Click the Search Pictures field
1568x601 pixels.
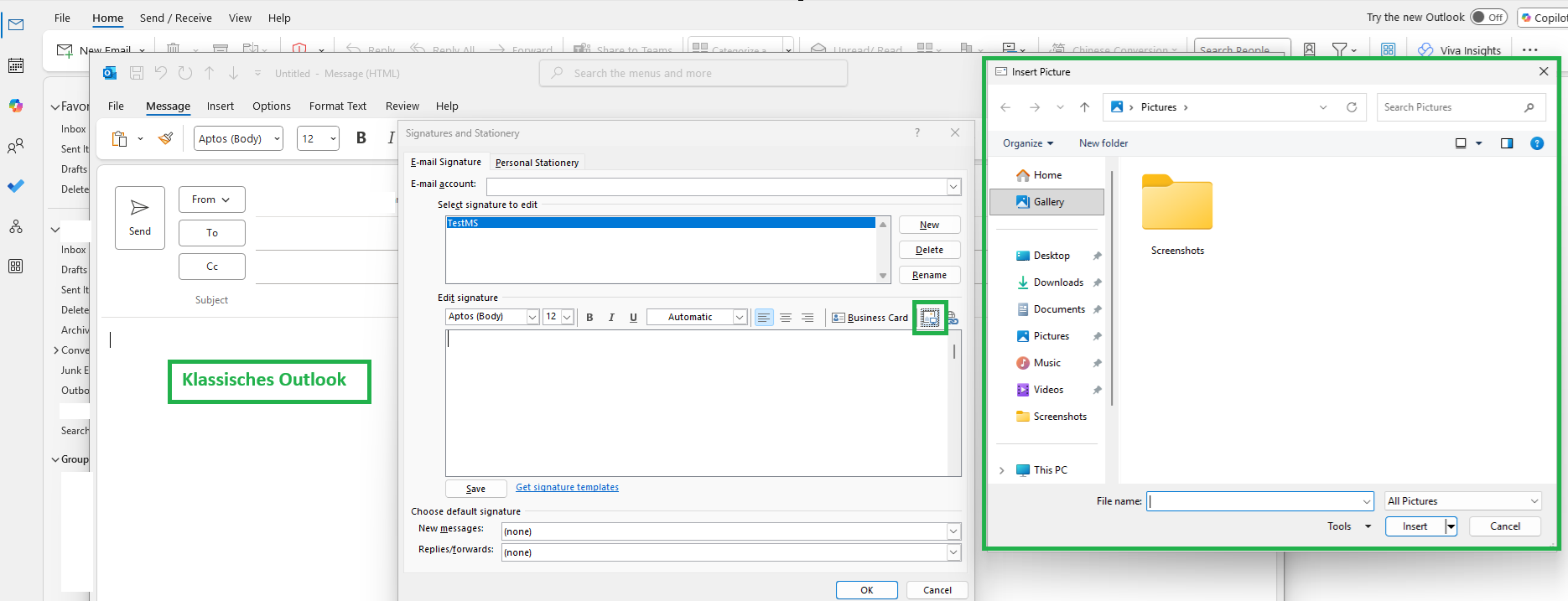(x=1461, y=107)
